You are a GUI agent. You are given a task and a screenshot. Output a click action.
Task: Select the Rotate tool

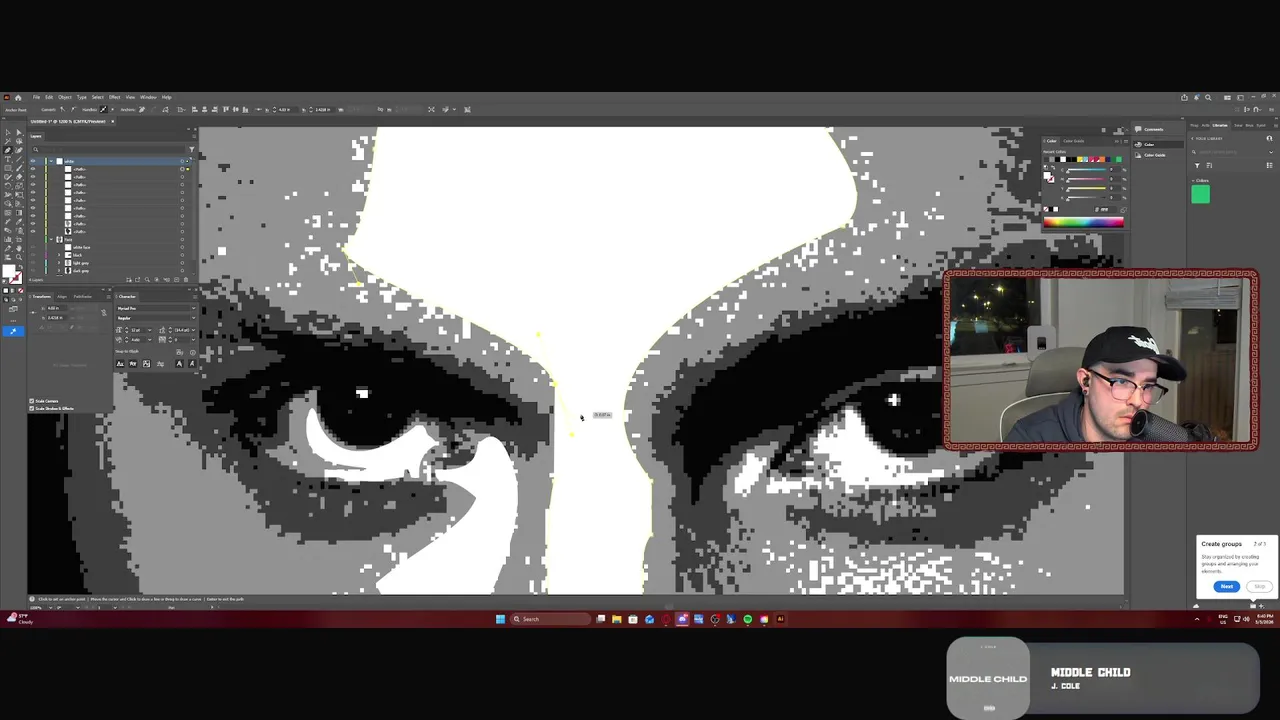(8, 186)
